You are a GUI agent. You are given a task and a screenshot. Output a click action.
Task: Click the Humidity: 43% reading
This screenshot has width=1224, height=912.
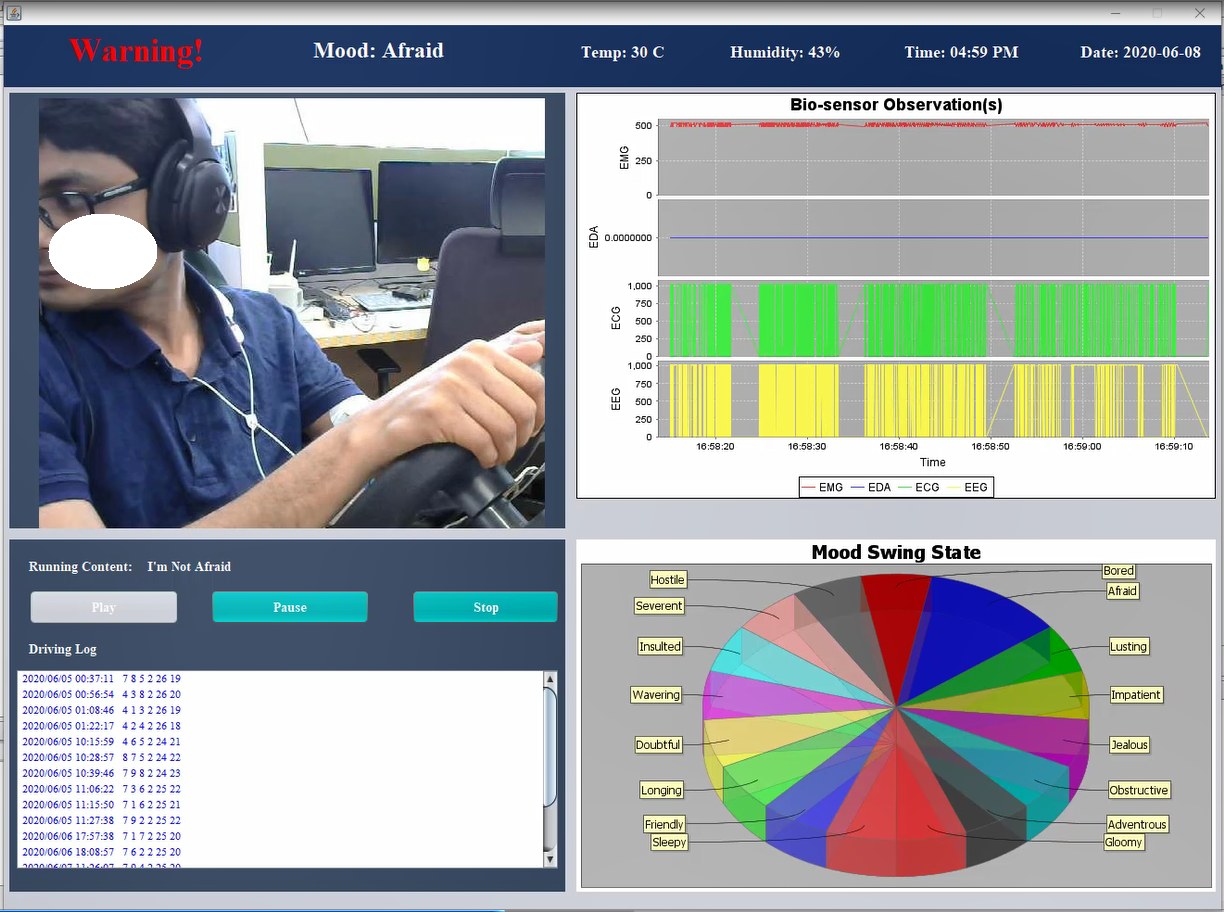coord(785,52)
